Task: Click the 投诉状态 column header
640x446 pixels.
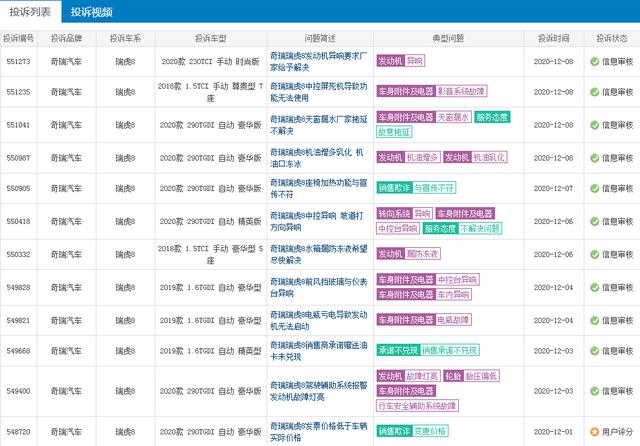Action: (610, 37)
